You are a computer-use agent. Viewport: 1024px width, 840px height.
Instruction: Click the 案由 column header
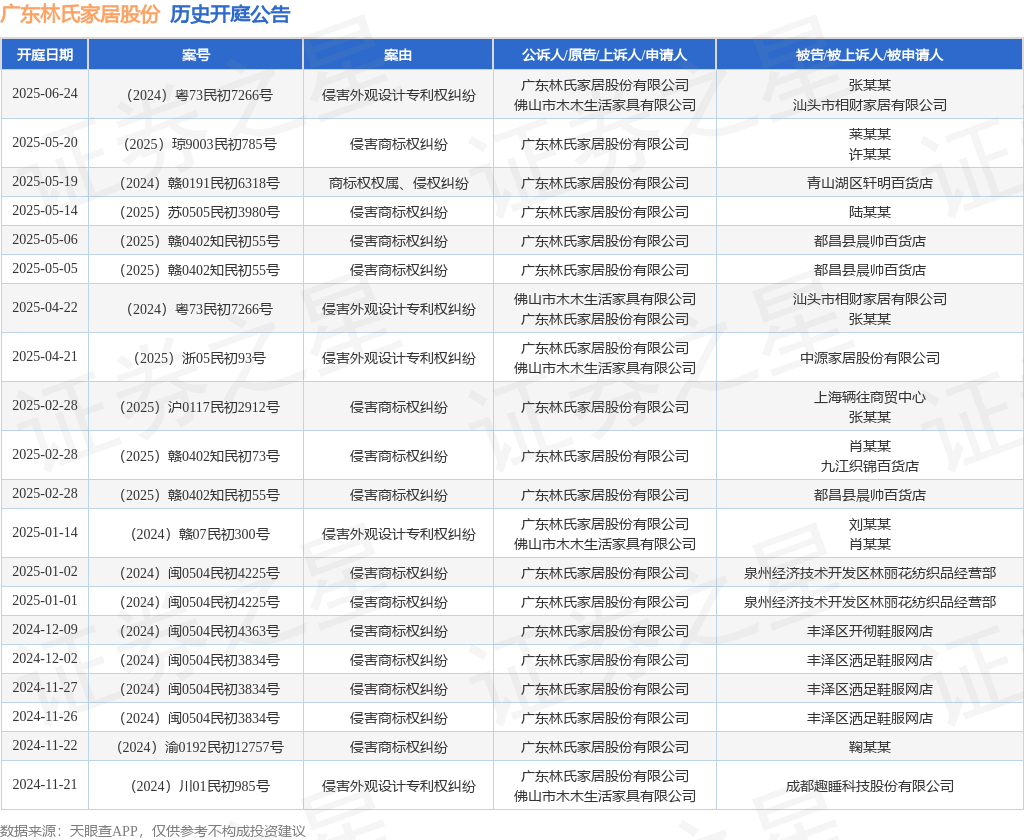coord(398,55)
